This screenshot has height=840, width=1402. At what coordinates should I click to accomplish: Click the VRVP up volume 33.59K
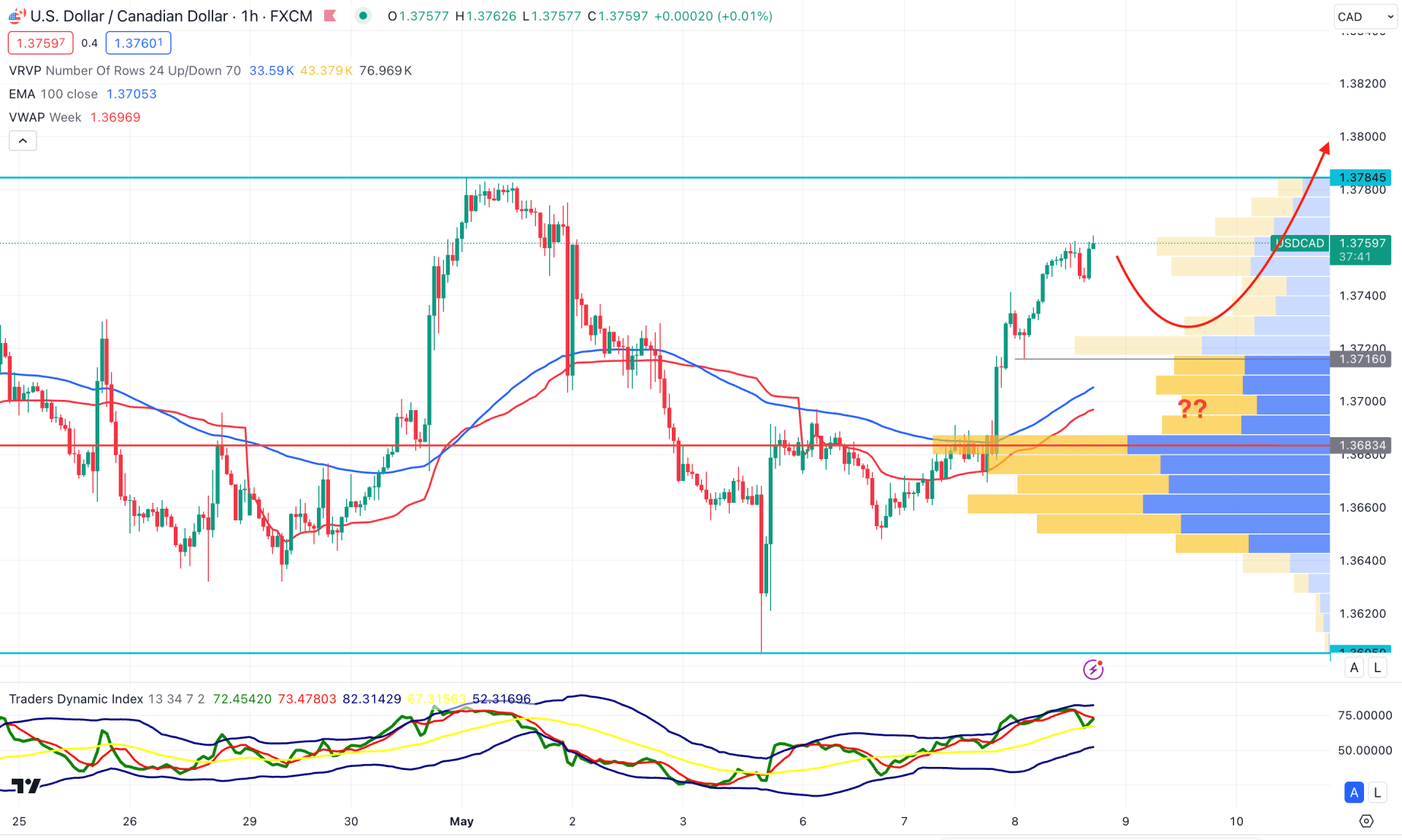272,71
